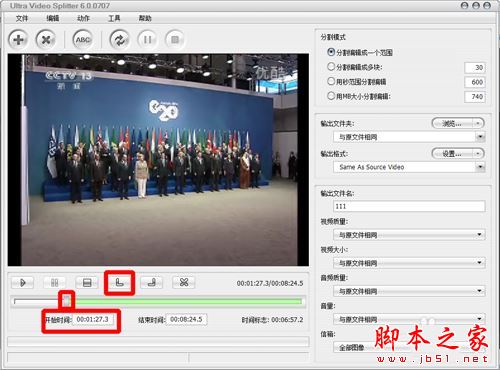Play the video preview
The width and height of the screenshot is (500, 370).
[x=22, y=283]
